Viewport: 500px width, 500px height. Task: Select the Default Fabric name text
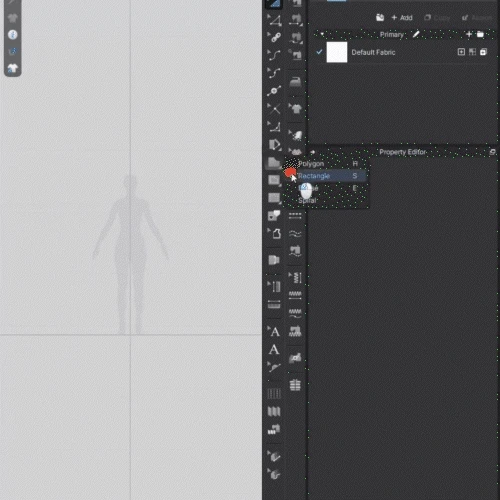click(x=373, y=52)
